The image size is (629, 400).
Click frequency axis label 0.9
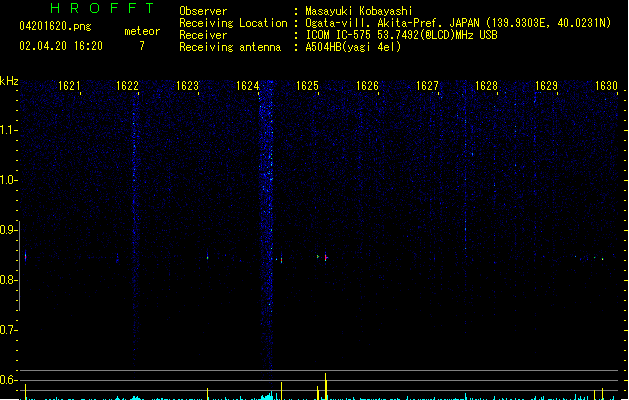point(8,230)
